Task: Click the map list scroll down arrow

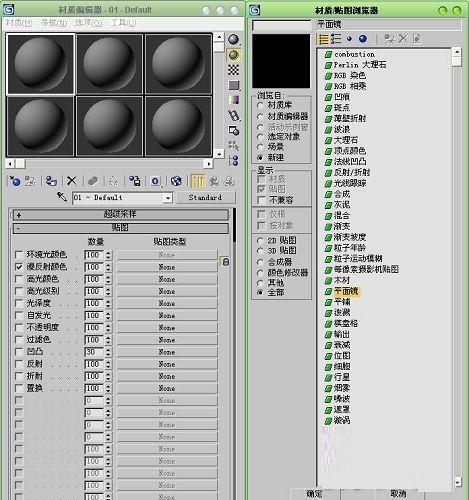Action: click(x=457, y=482)
